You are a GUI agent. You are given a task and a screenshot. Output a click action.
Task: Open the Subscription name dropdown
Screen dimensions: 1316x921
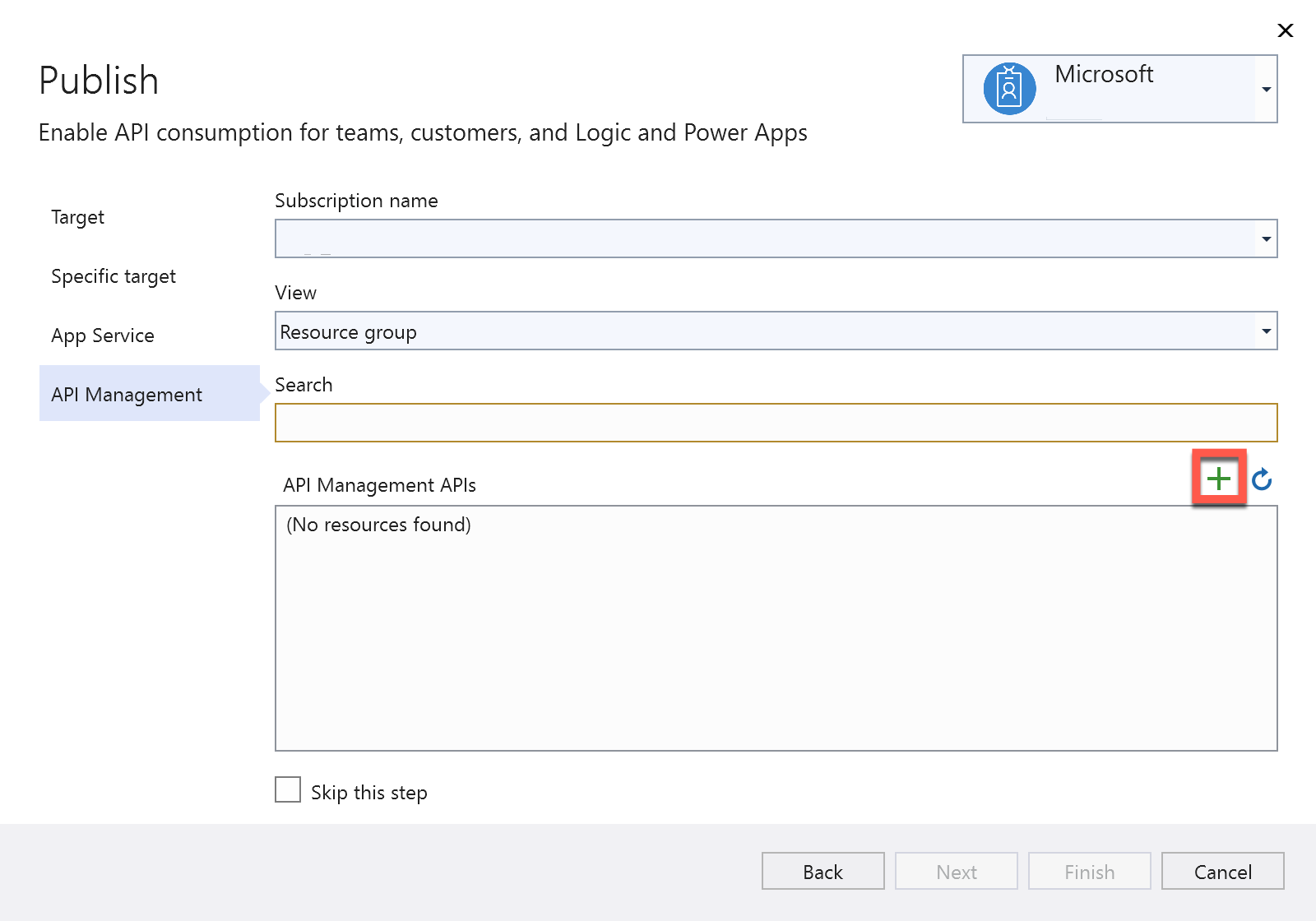tap(1266, 238)
